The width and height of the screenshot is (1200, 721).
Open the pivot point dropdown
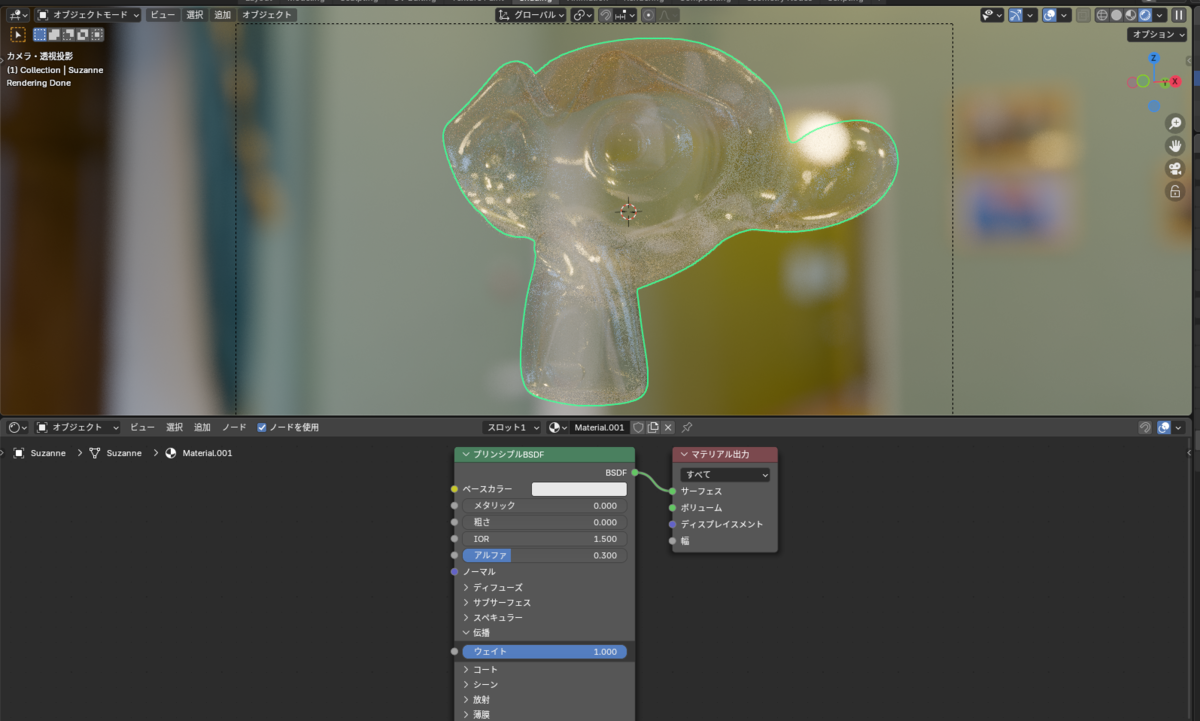(583, 15)
